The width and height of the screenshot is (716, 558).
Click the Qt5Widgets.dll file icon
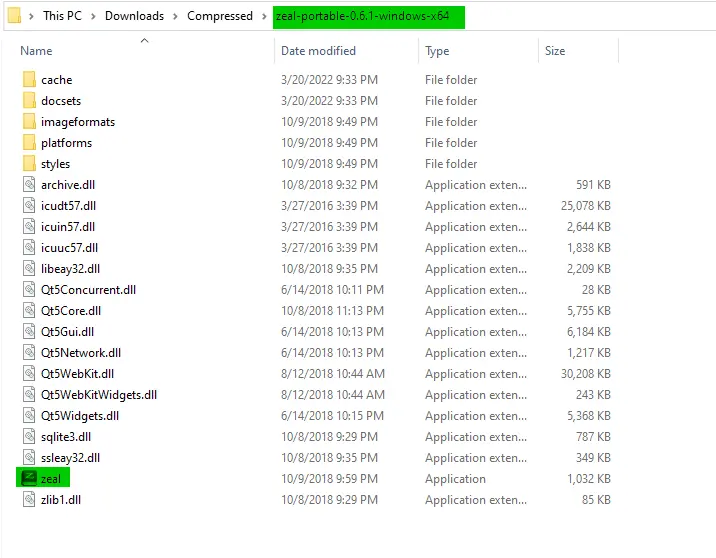click(29, 416)
